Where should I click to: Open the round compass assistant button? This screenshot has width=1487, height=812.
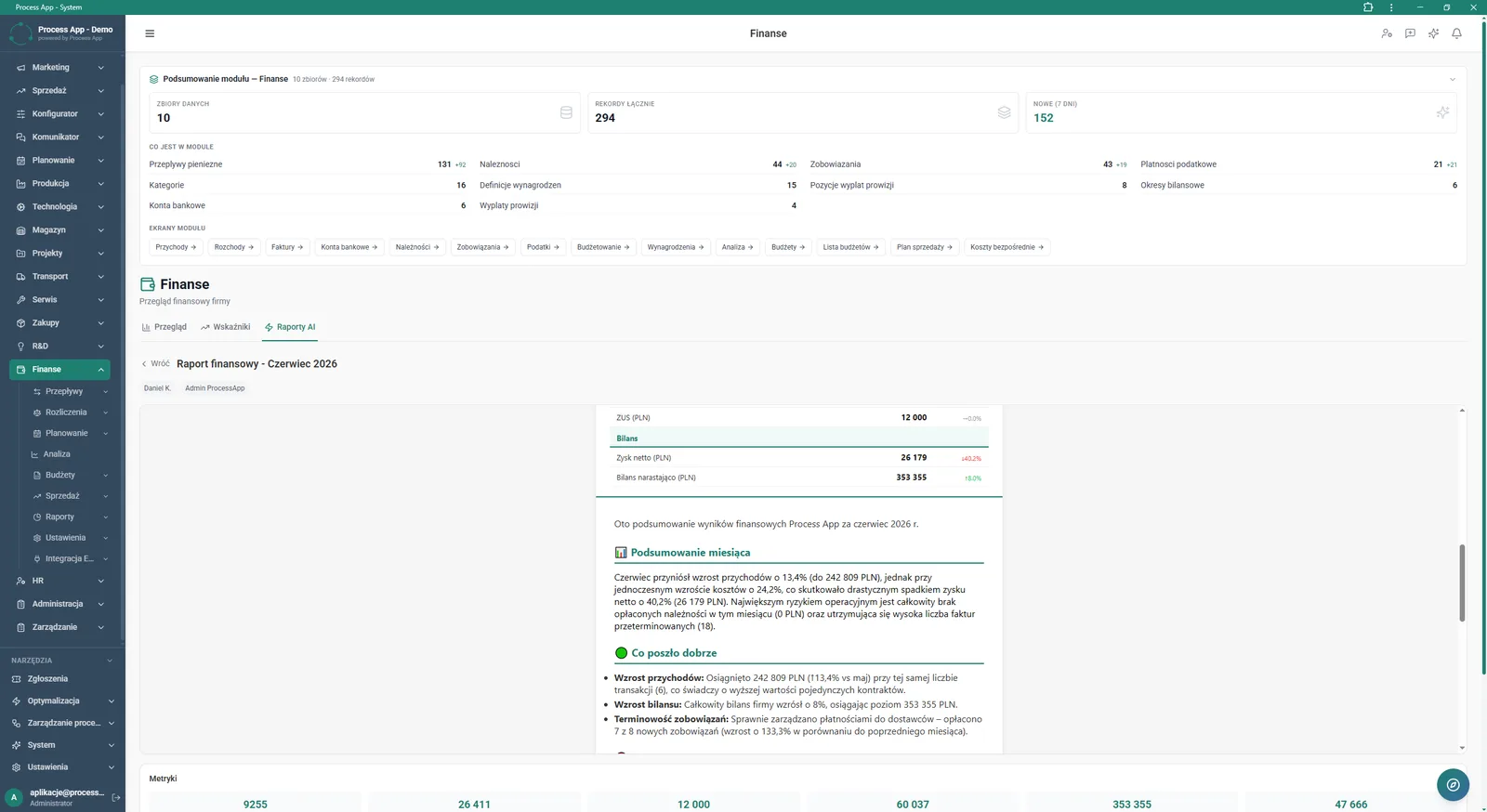(x=1453, y=785)
